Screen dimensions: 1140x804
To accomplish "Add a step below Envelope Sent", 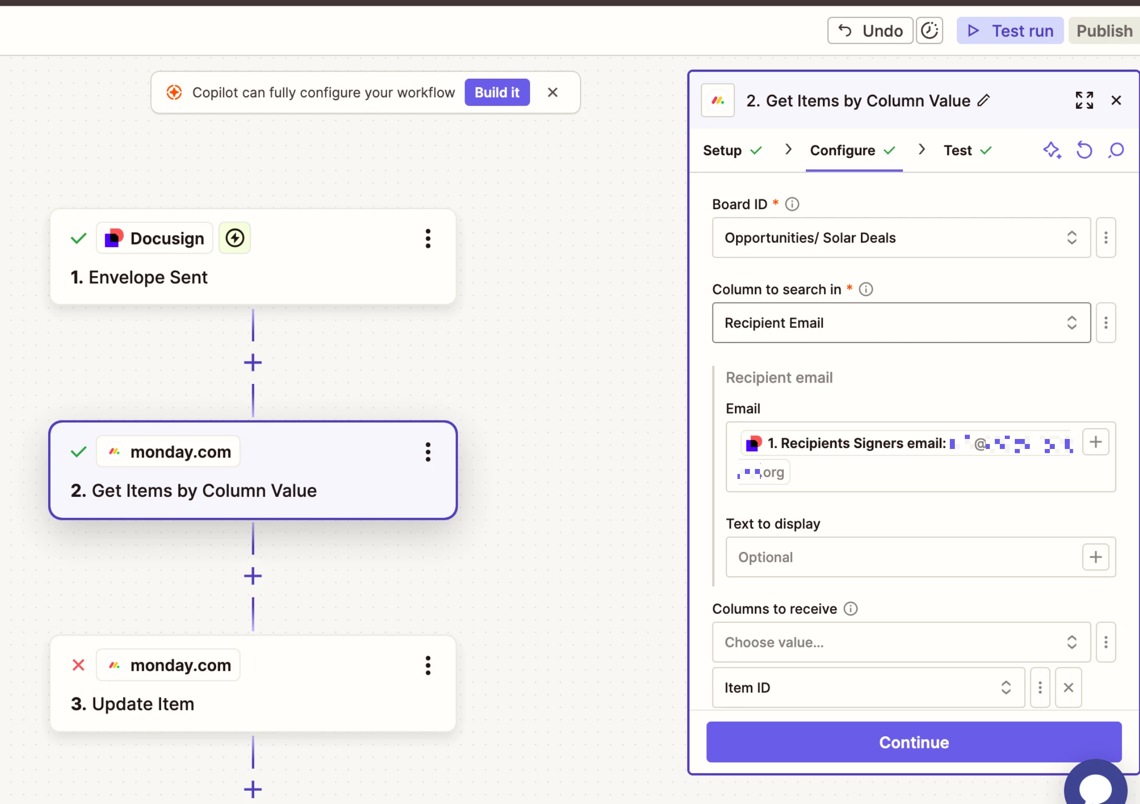I will [x=253, y=362].
